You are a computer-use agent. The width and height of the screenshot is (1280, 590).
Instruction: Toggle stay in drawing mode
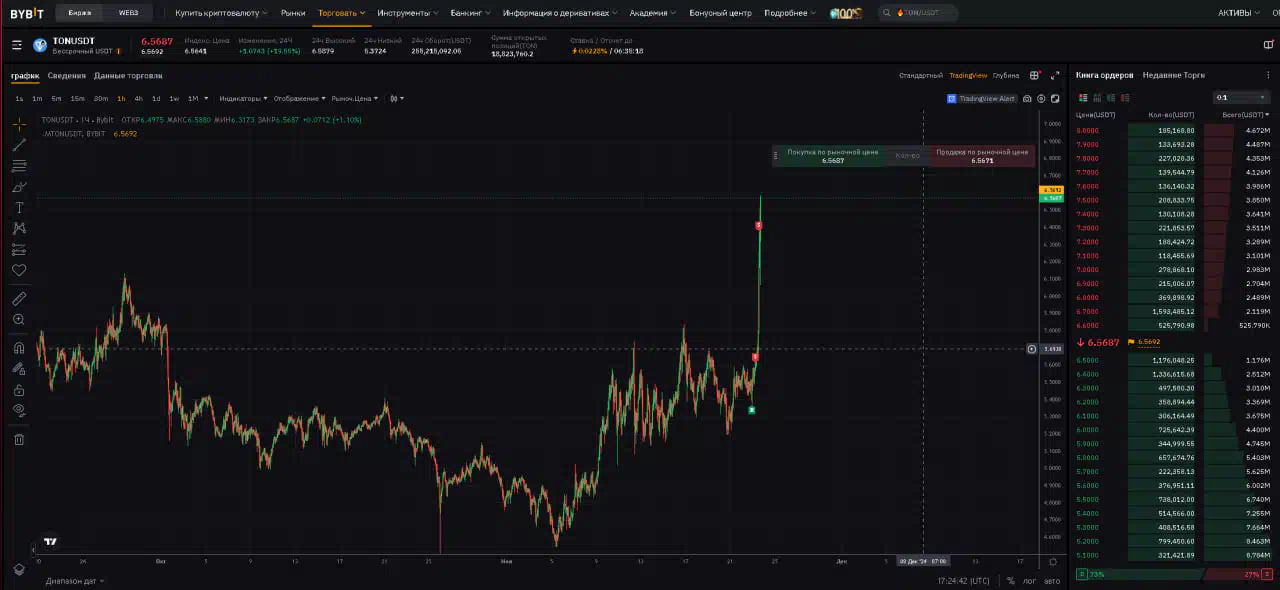[x=19, y=369]
